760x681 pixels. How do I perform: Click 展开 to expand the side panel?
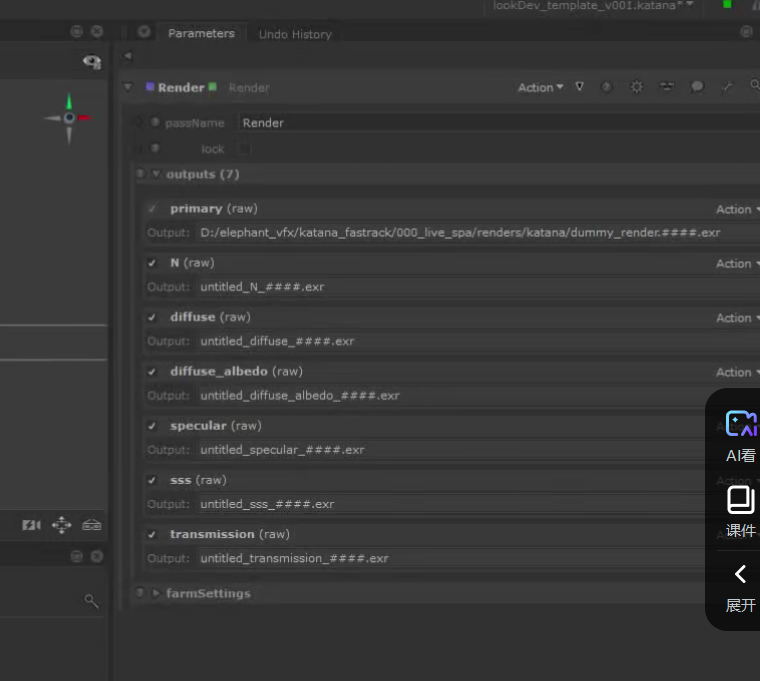coord(740,588)
